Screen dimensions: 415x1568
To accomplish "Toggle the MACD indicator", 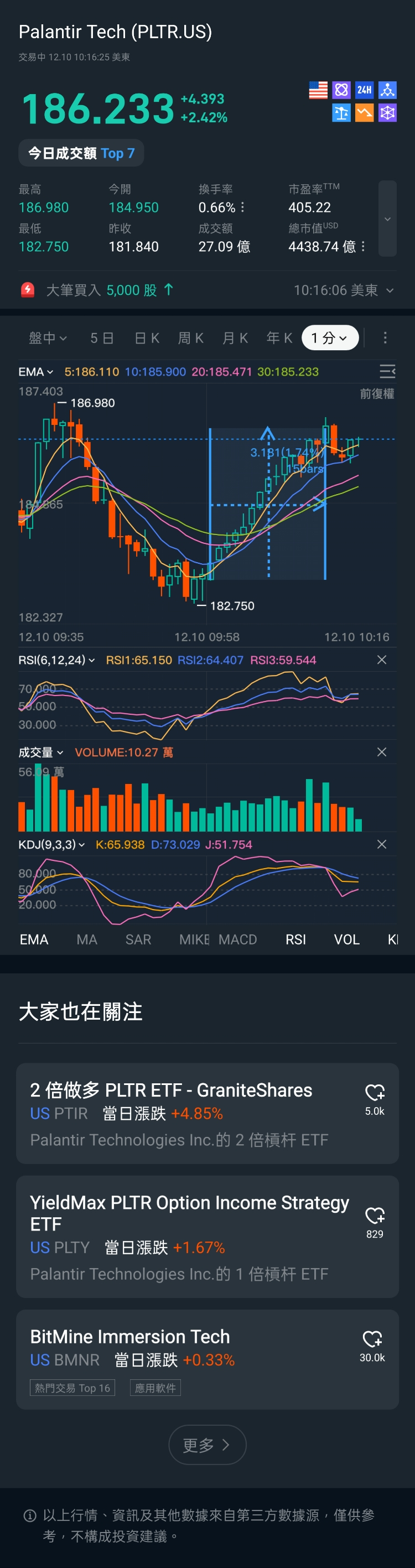I will point(237,939).
